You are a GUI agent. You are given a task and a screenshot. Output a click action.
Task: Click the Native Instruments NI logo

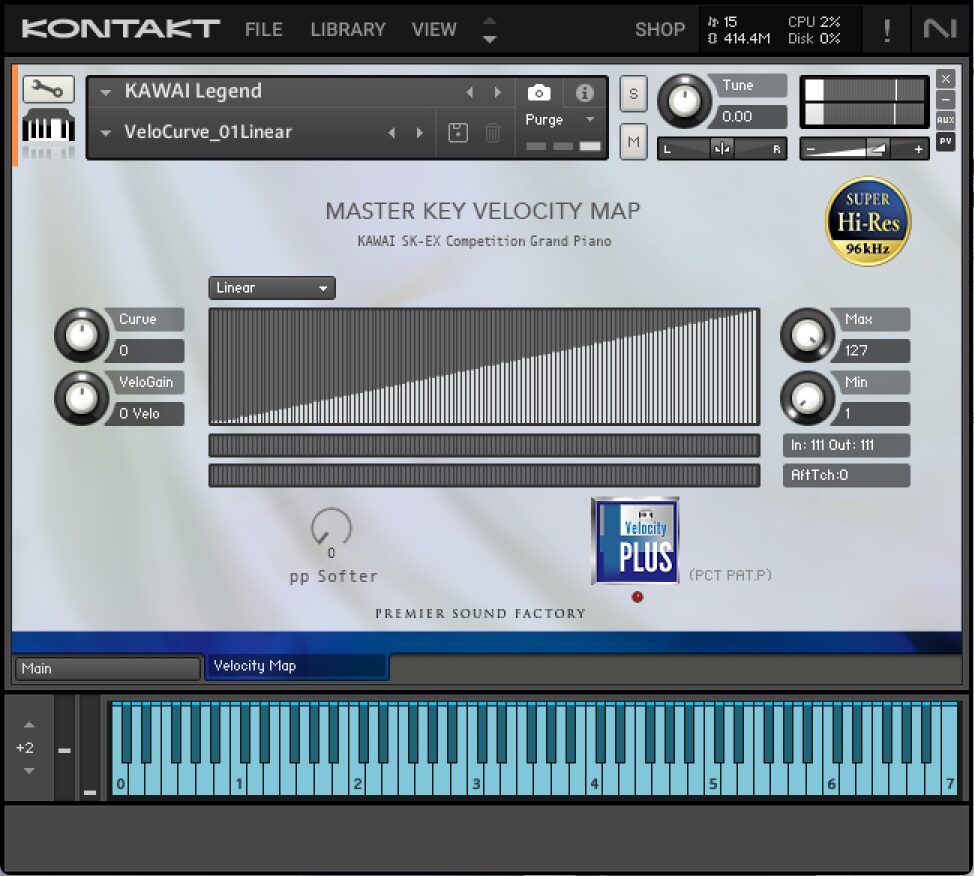[940, 29]
